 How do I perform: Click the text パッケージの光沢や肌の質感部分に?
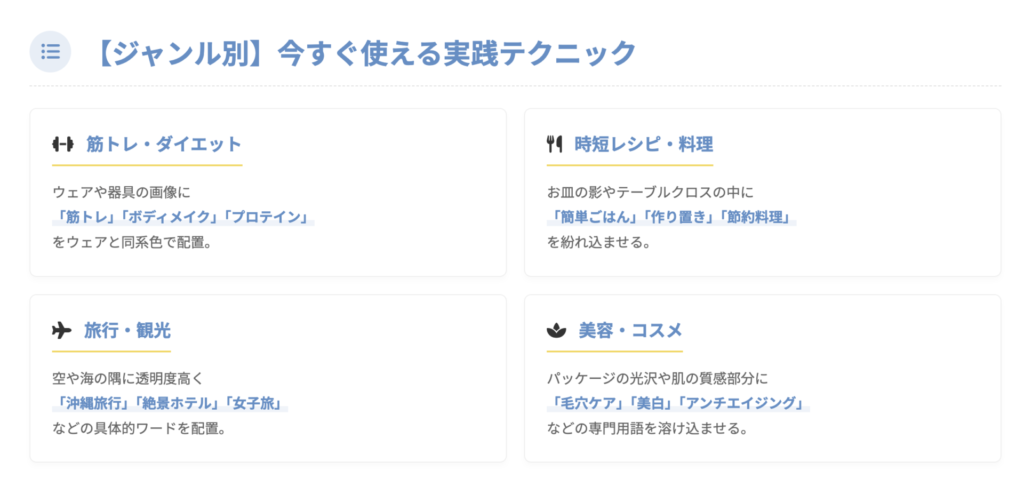[656, 379]
